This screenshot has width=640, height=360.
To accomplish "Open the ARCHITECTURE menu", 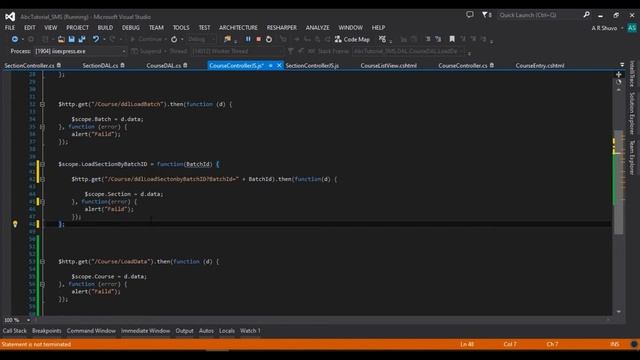I will (238, 27).
